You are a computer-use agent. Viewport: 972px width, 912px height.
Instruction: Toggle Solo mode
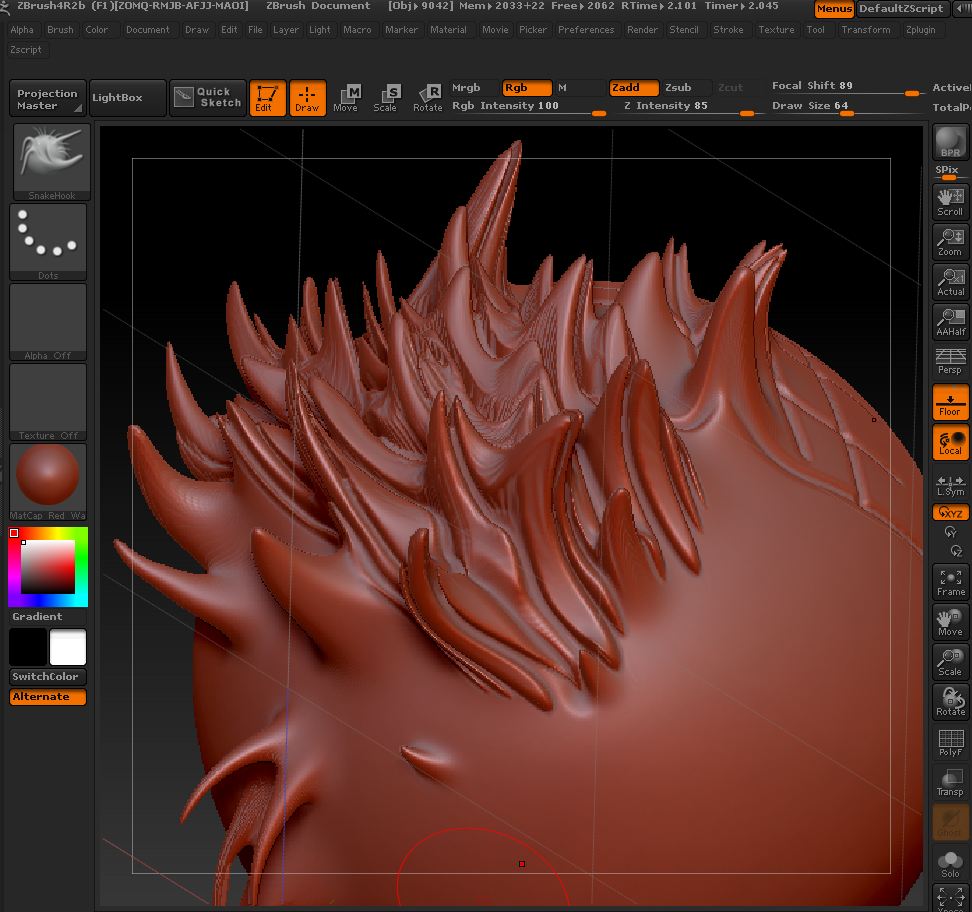pyautogui.click(x=950, y=863)
